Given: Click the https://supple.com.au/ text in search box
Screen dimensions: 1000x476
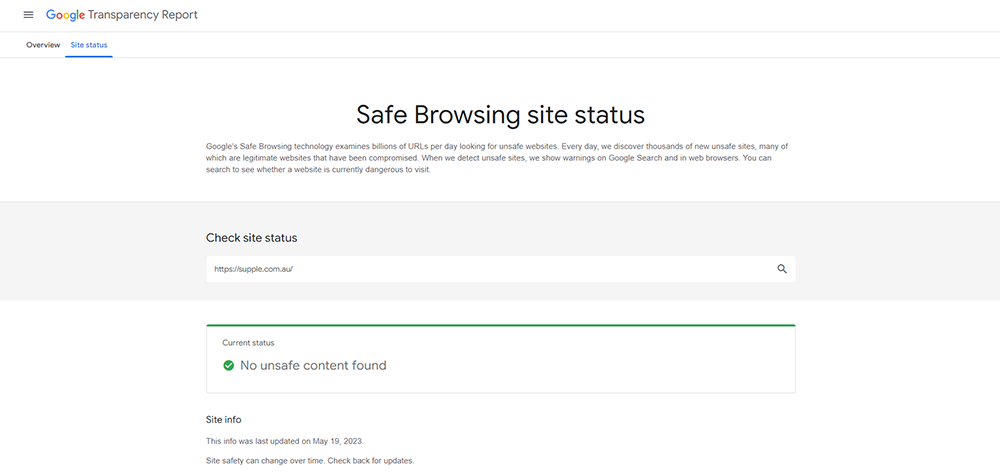Looking at the screenshot, I should pyautogui.click(x=253, y=269).
